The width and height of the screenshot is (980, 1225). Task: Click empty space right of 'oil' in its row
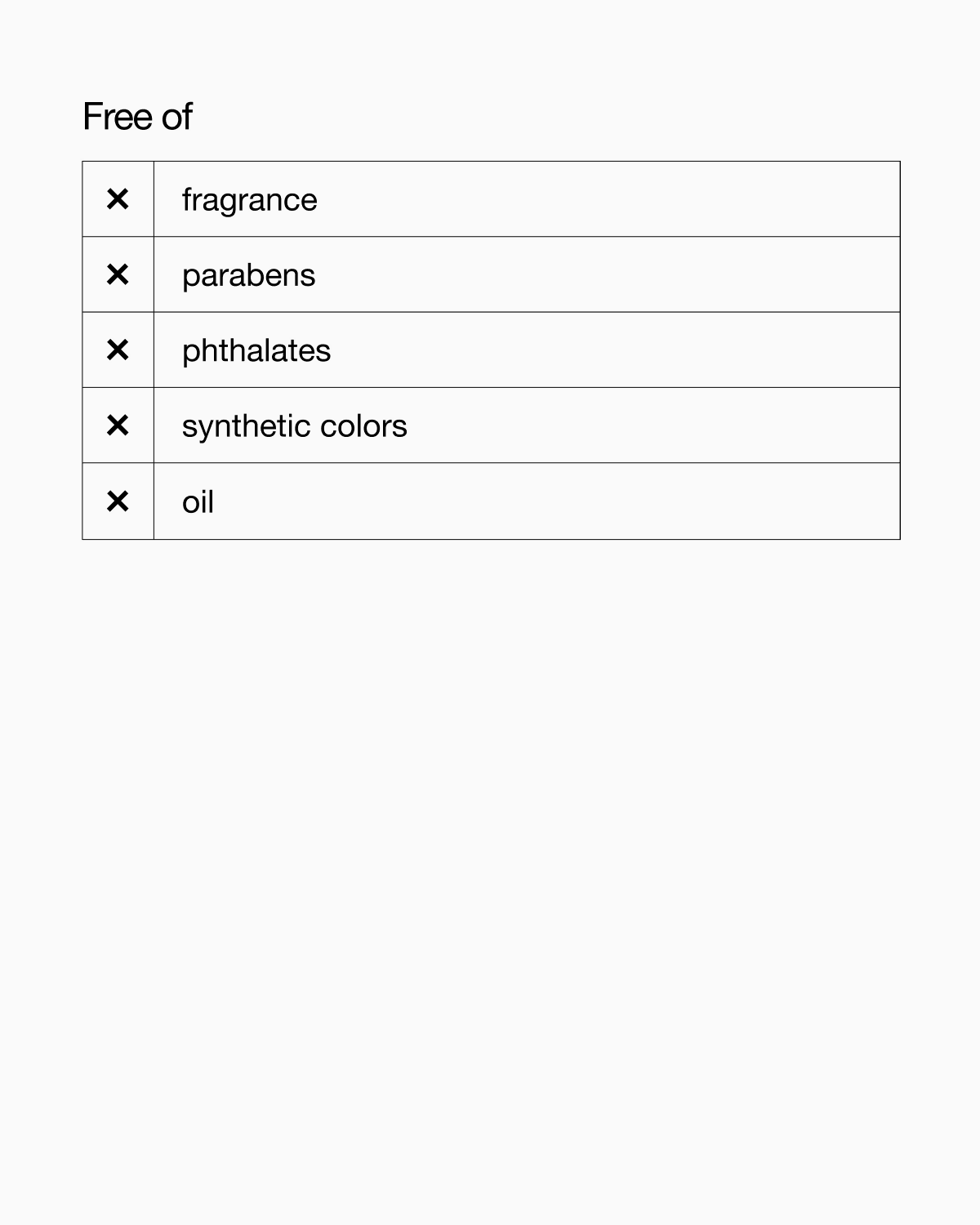[555, 501]
